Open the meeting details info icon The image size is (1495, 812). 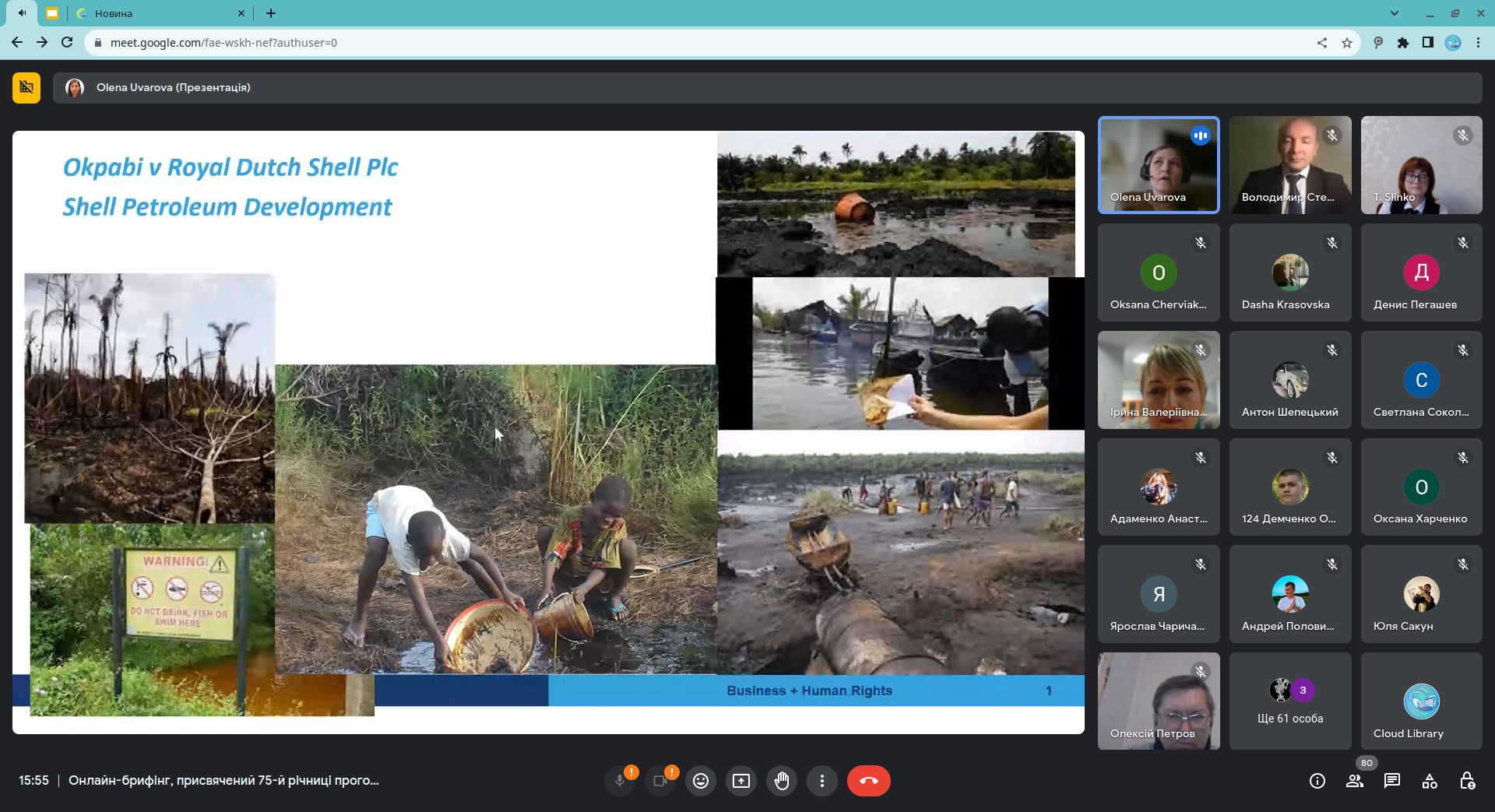[x=1317, y=781]
